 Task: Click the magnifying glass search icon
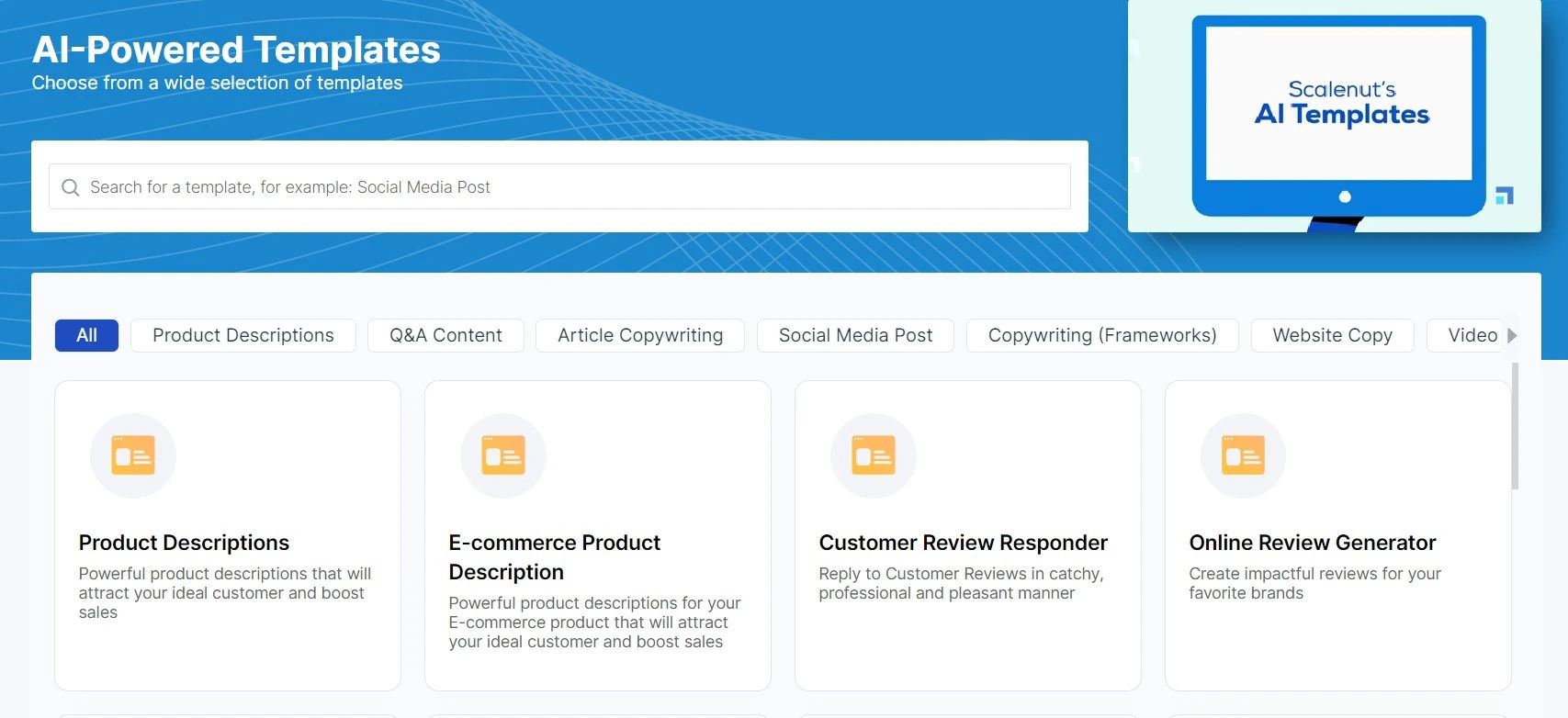[x=70, y=187]
